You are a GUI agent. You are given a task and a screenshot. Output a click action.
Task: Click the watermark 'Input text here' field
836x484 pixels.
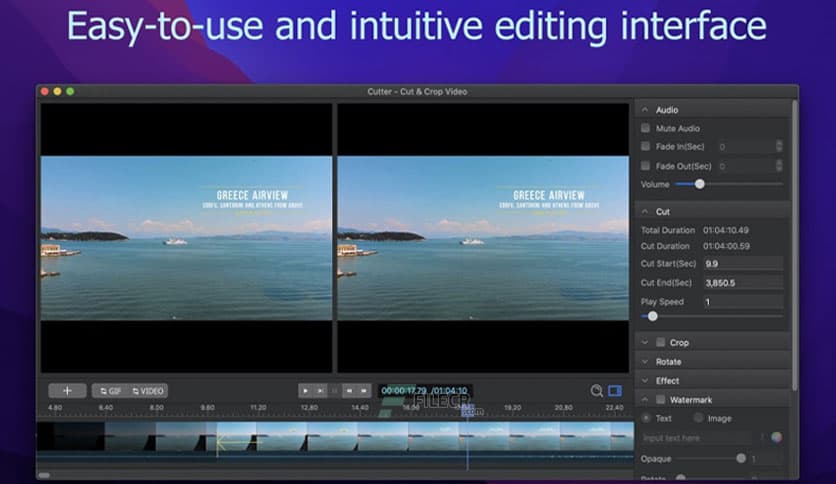(x=697, y=438)
